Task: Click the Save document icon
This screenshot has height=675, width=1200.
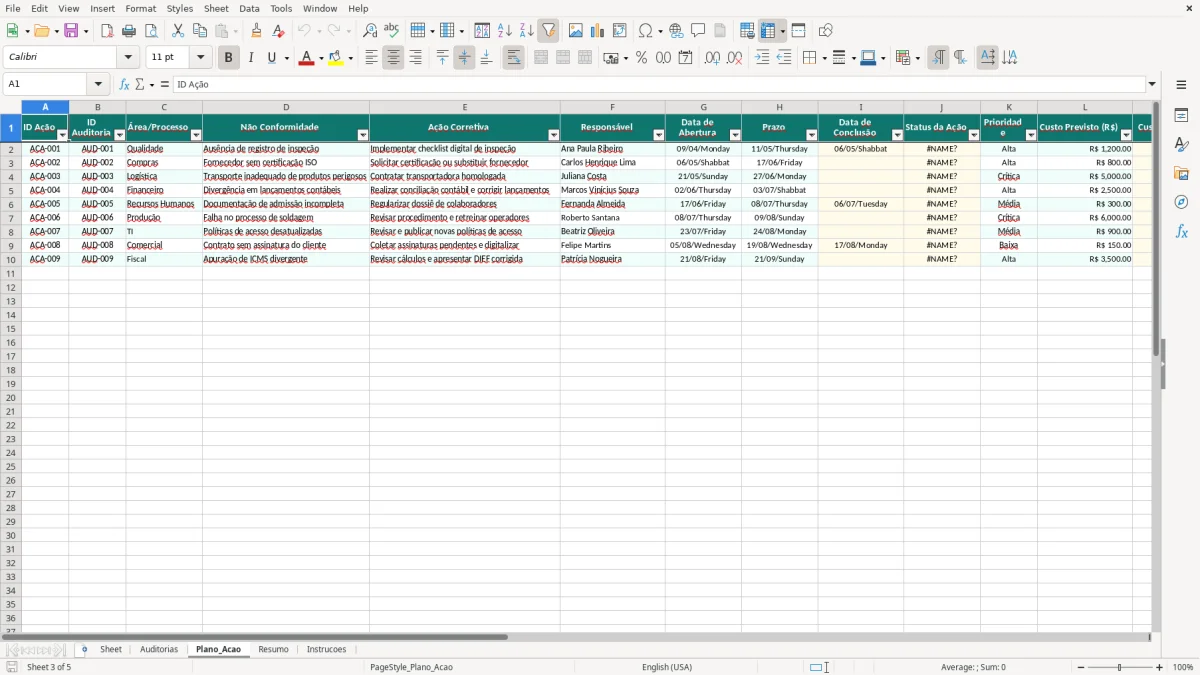Action: click(x=71, y=31)
